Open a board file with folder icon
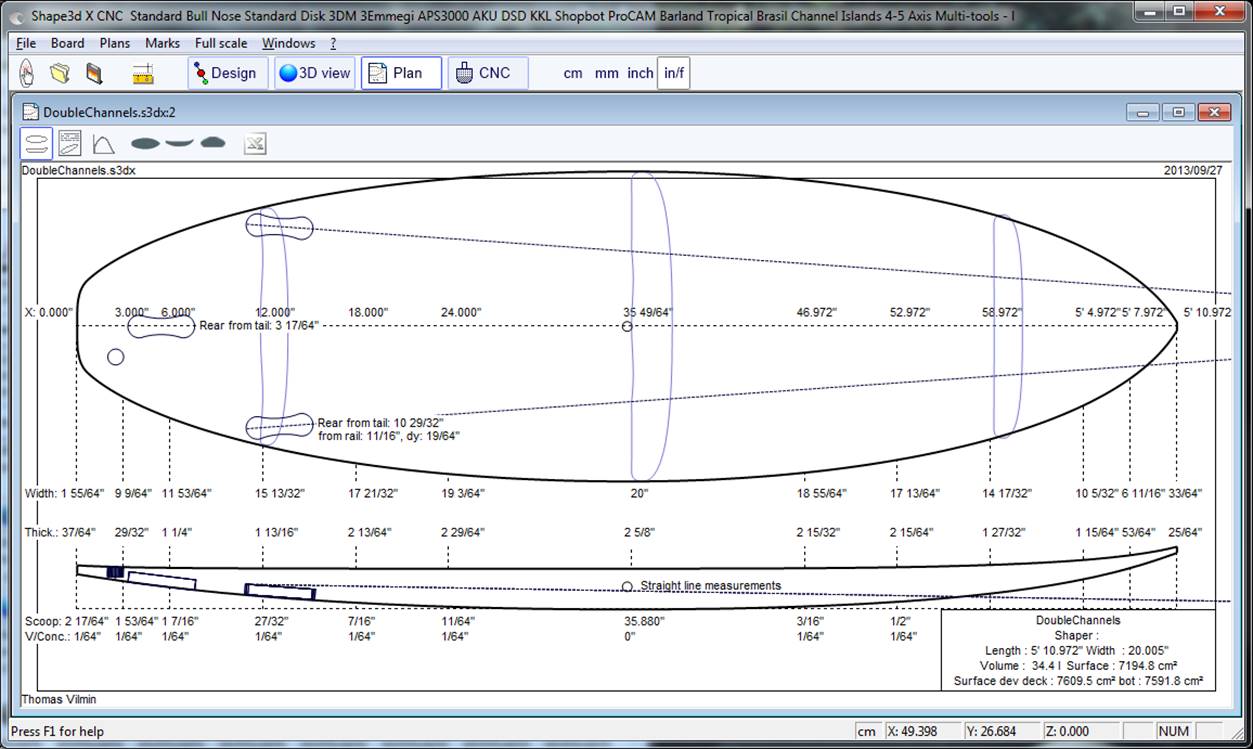1253x749 pixels. coord(60,73)
